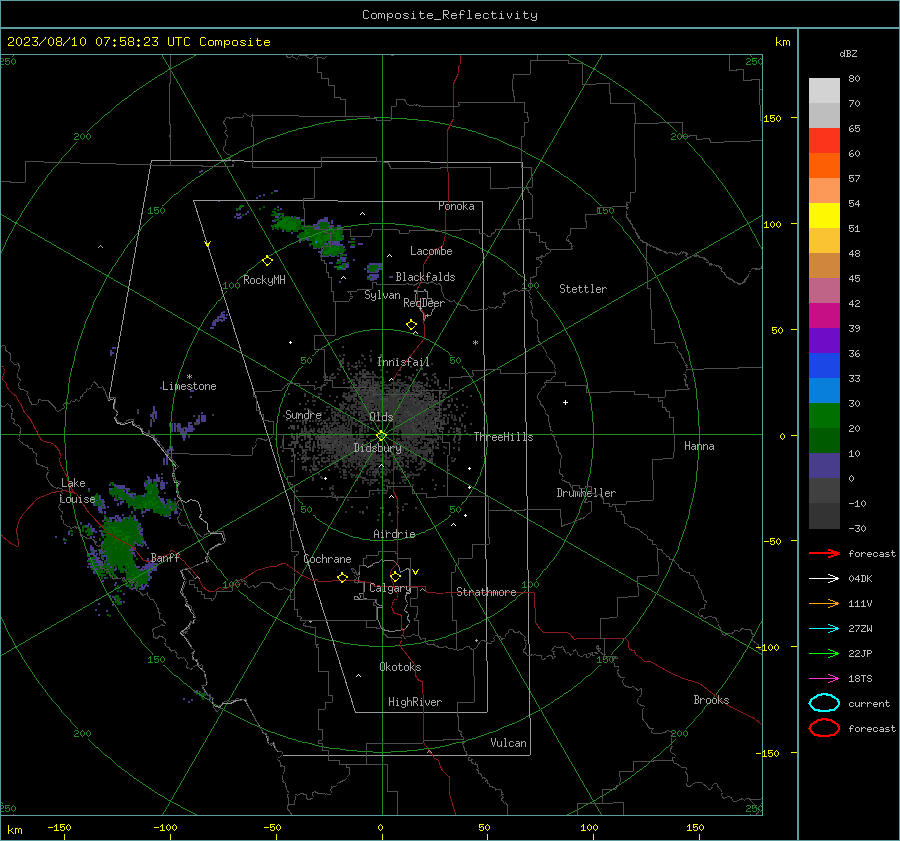Image resolution: width=900 pixels, height=841 pixels.
Task: Click the Lacombe label
Action: (x=431, y=251)
